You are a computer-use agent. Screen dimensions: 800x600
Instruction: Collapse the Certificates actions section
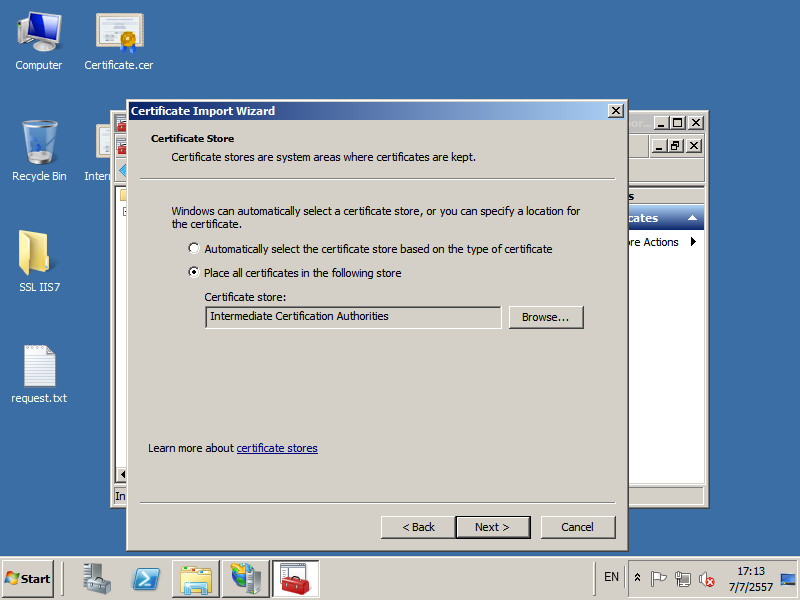point(694,218)
